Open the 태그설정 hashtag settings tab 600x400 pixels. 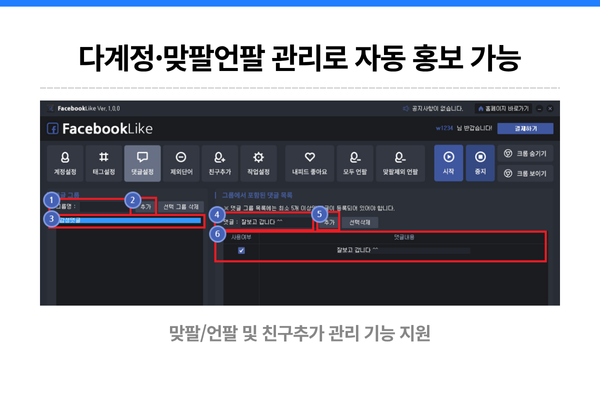[104, 163]
